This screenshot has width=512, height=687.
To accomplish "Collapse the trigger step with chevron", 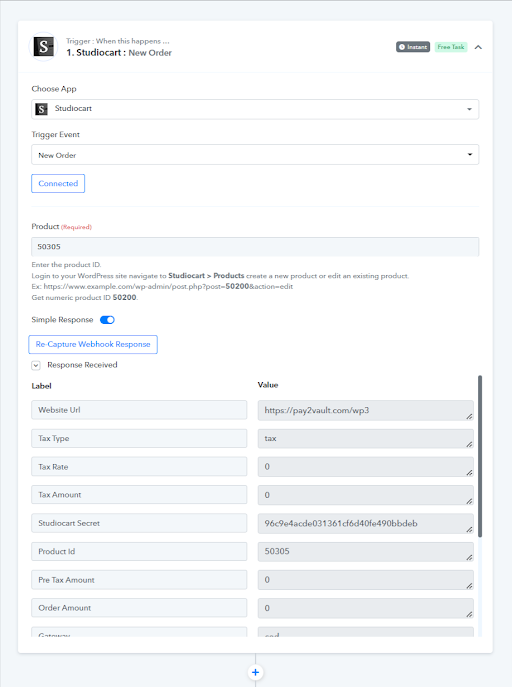I will [478, 47].
